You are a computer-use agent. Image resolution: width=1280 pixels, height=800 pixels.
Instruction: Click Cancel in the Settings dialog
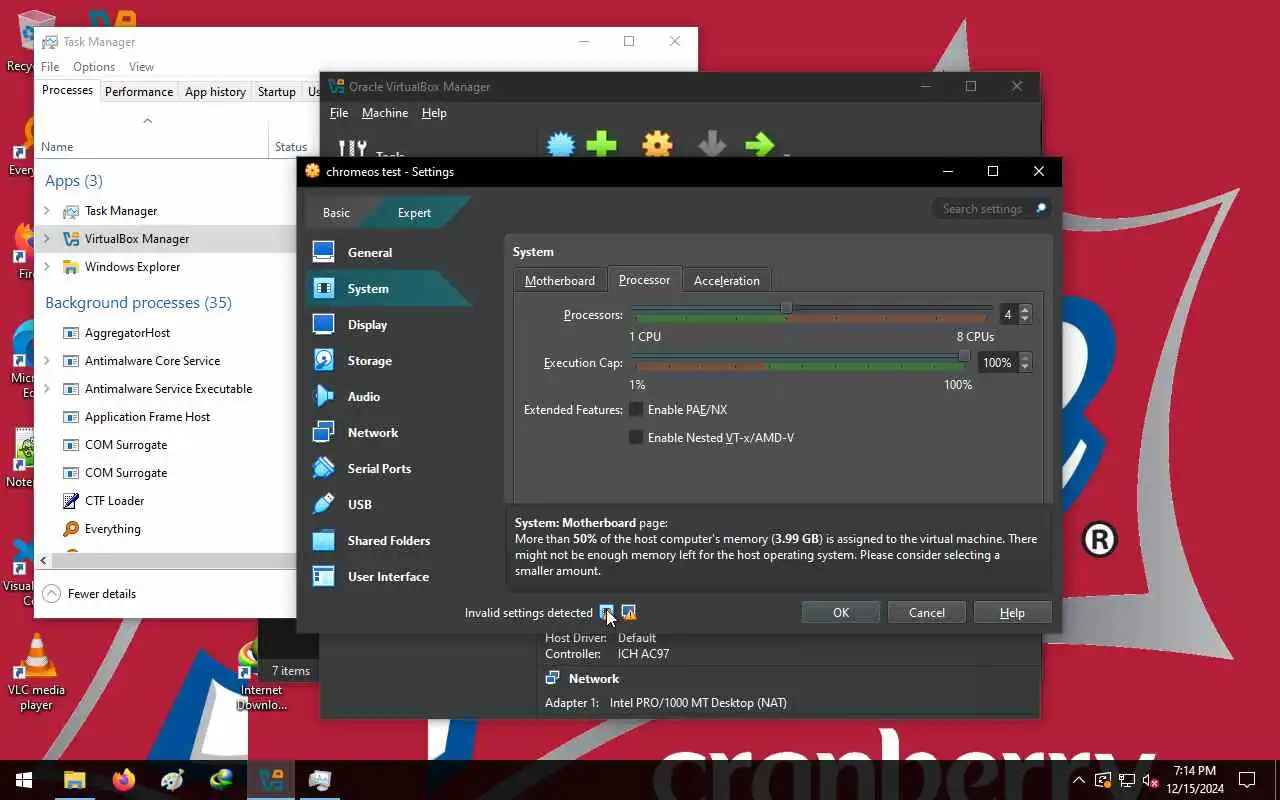coord(926,612)
